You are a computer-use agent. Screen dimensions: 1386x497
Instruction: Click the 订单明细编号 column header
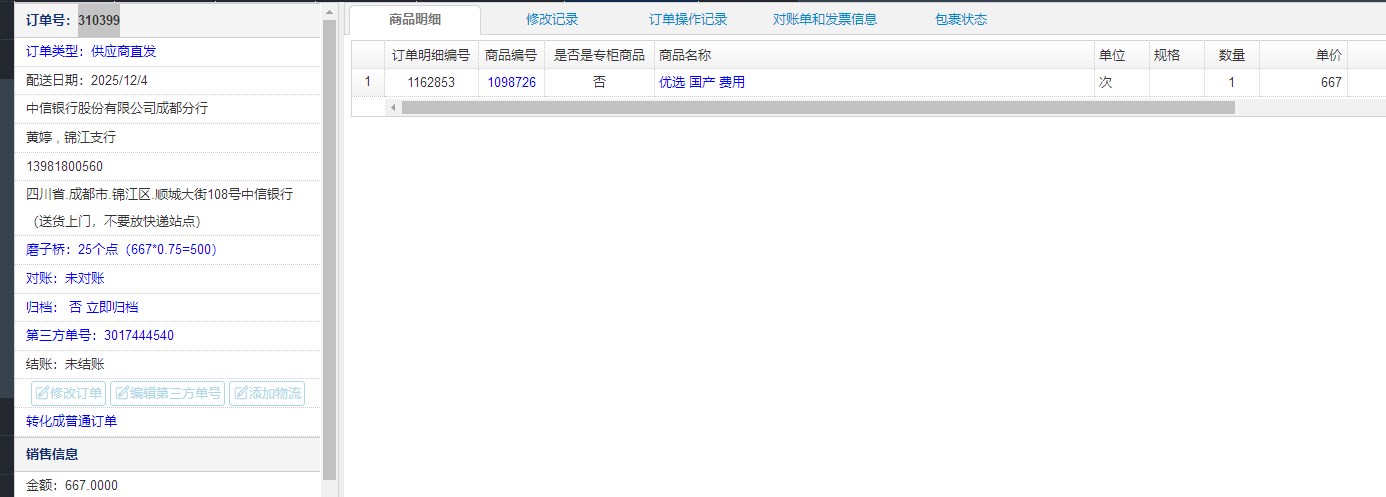pyautogui.click(x=430, y=55)
